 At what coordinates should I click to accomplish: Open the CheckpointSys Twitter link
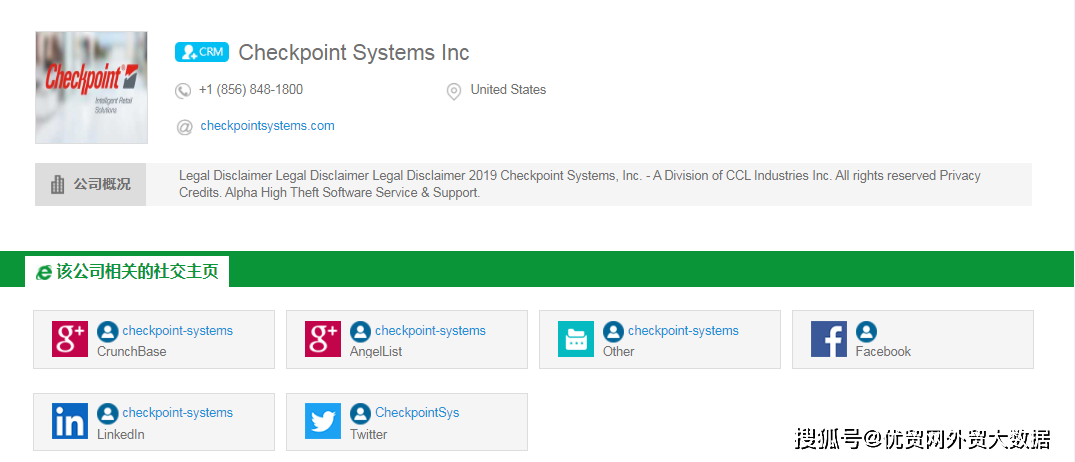(417, 413)
